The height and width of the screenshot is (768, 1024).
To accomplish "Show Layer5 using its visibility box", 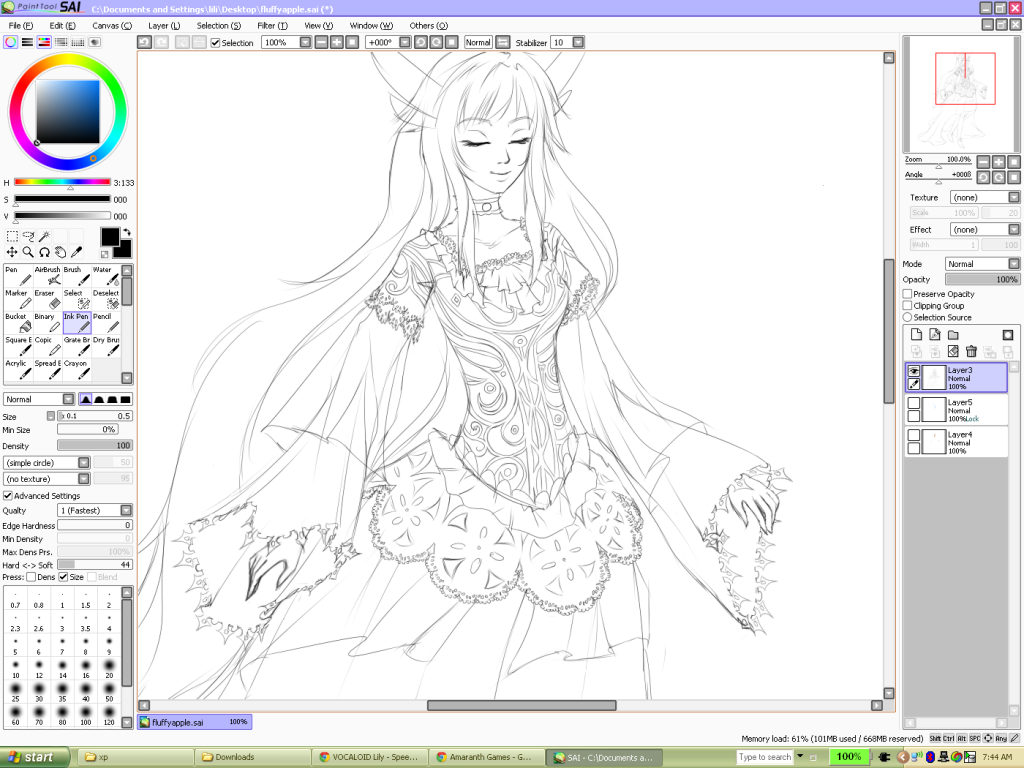I will (914, 402).
